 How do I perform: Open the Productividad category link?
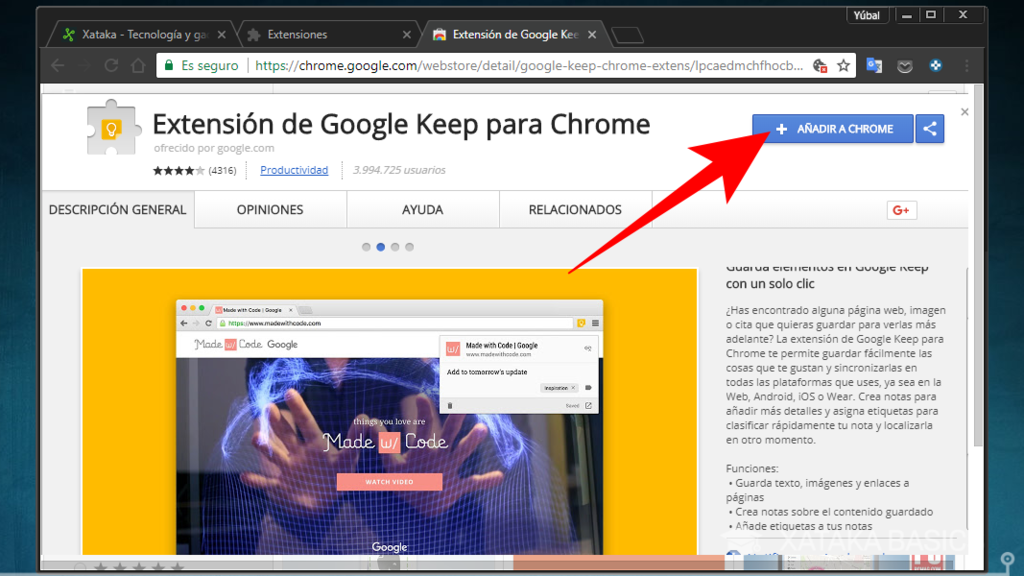[294, 170]
